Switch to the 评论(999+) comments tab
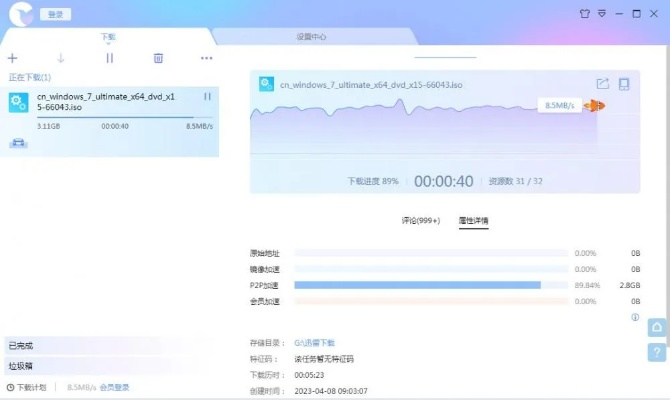The image size is (670, 400). (x=420, y=220)
